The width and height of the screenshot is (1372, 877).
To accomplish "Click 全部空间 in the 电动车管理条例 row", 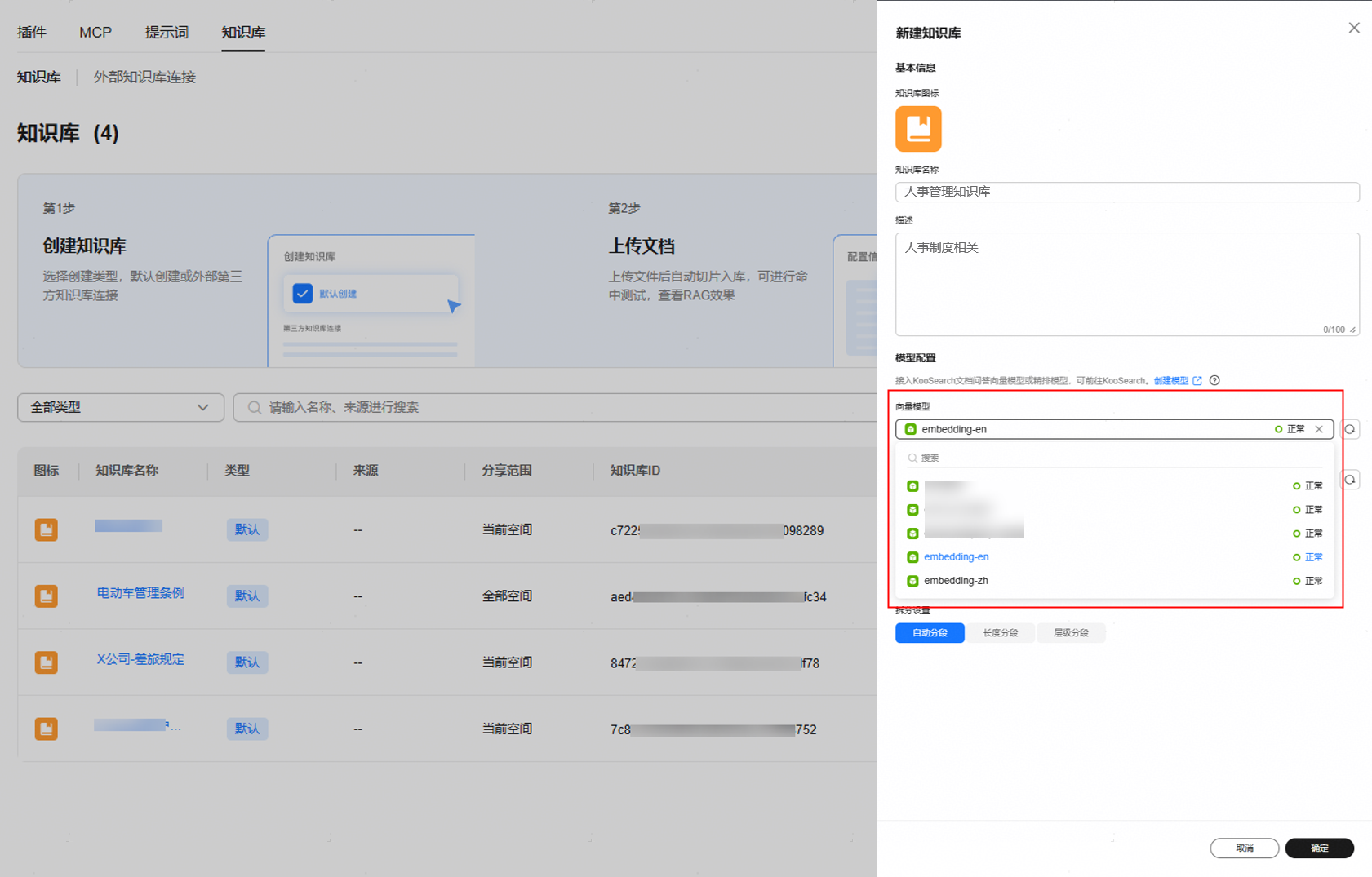I will pos(507,596).
